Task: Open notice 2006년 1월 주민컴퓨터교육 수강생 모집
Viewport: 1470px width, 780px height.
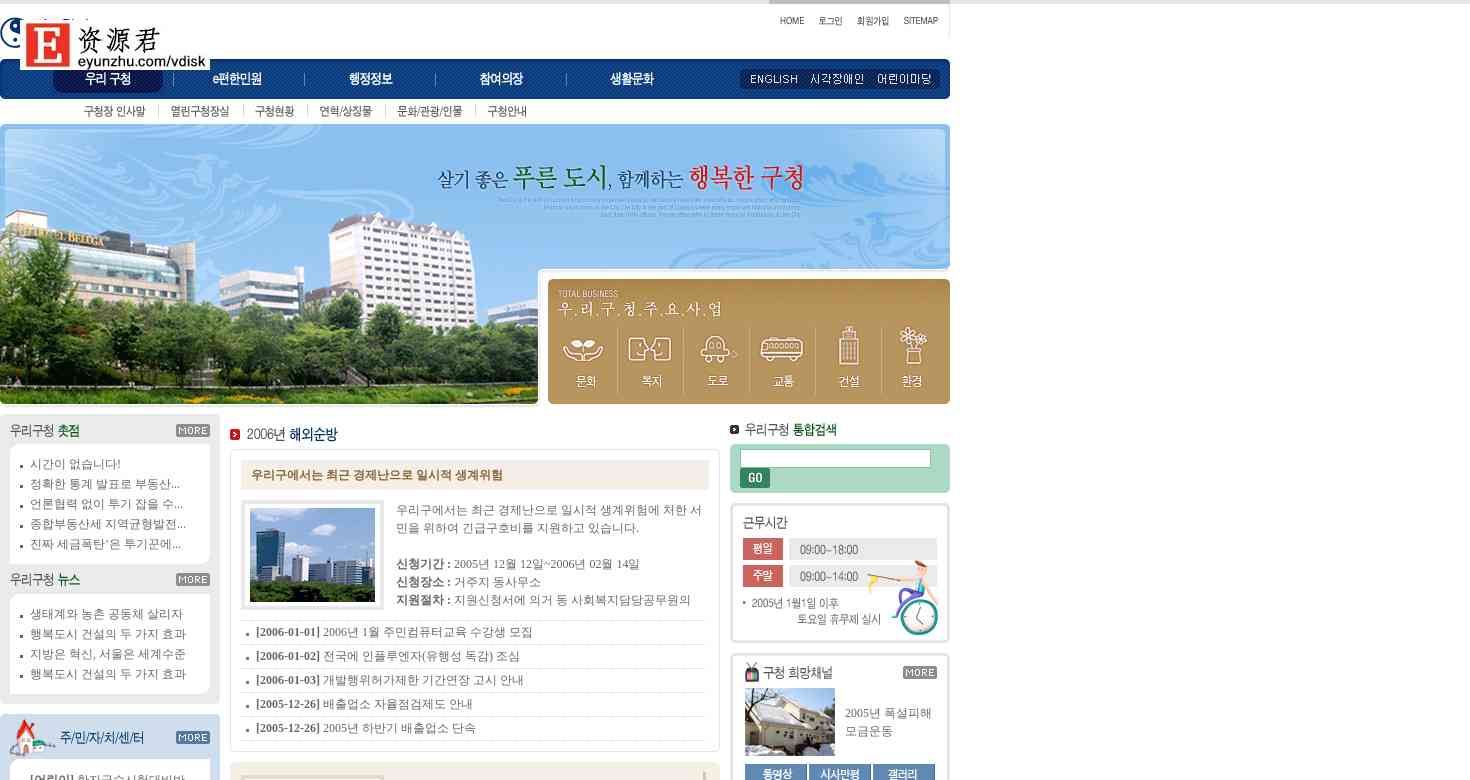Action: pyautogui.click(x=427, y=632)
